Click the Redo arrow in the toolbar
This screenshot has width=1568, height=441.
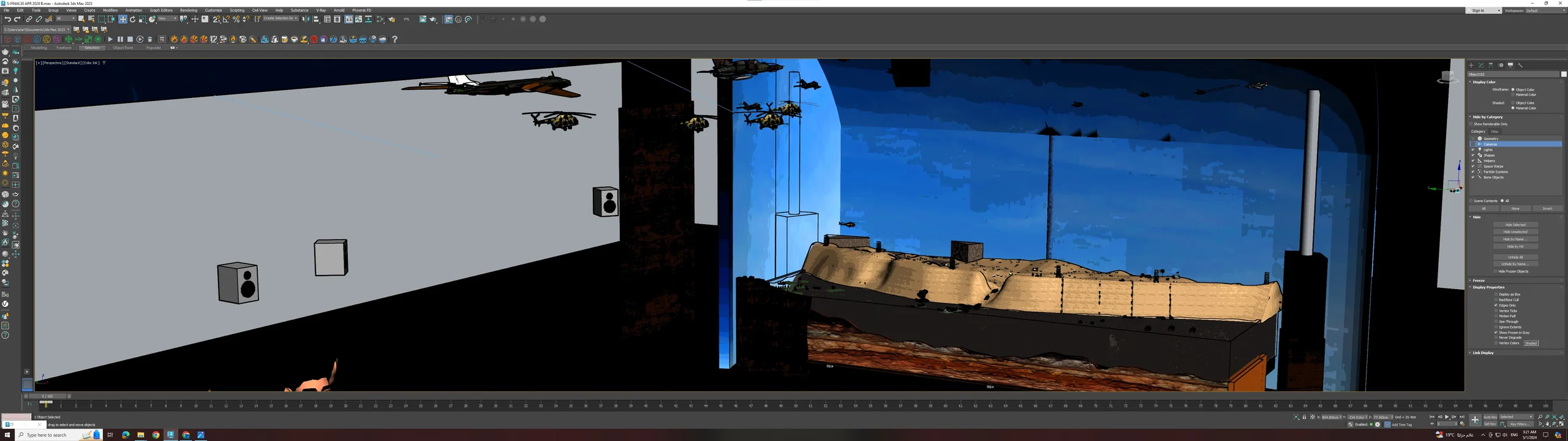click(x=17, y=19)
